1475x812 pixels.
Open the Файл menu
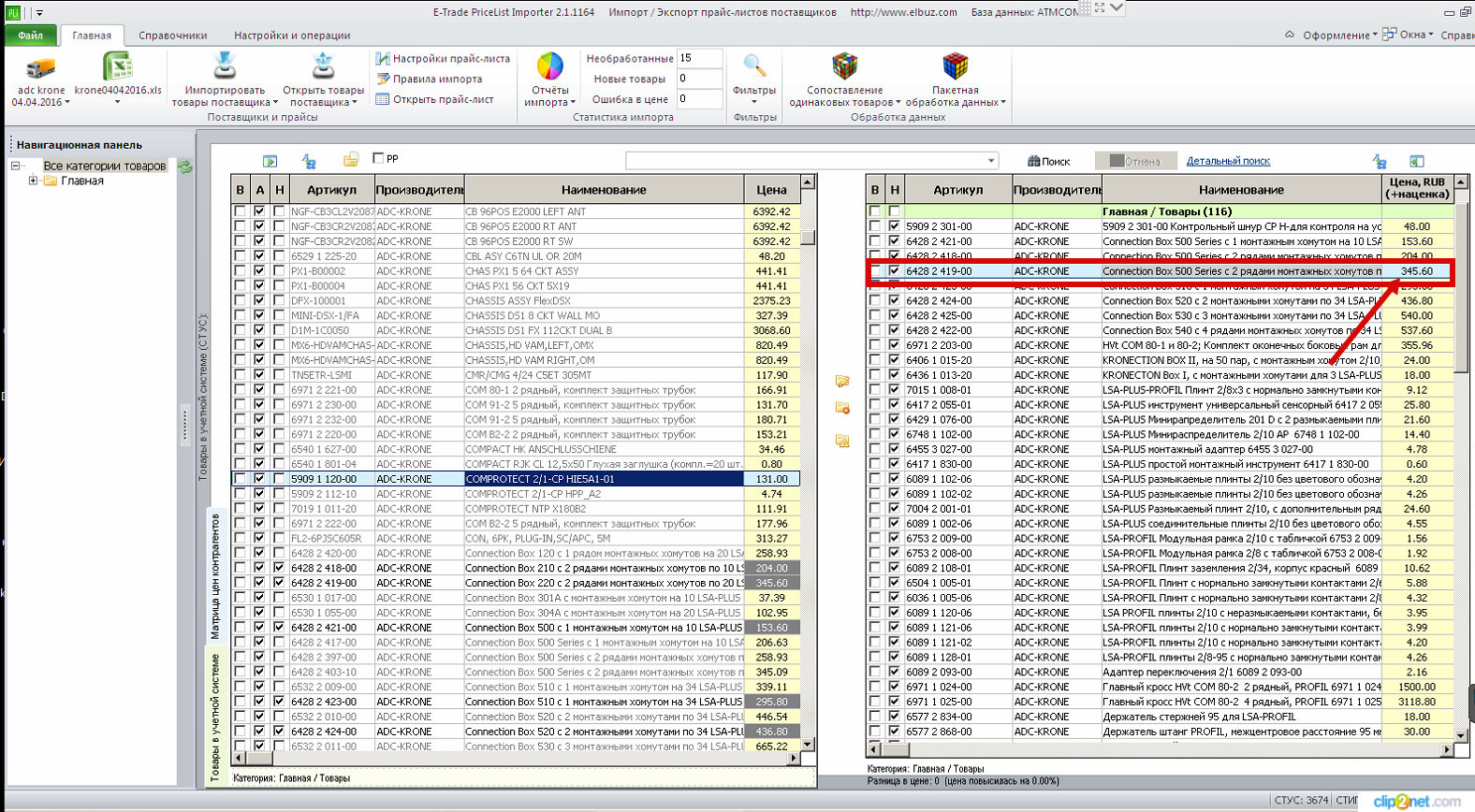(x=30, y=36)
